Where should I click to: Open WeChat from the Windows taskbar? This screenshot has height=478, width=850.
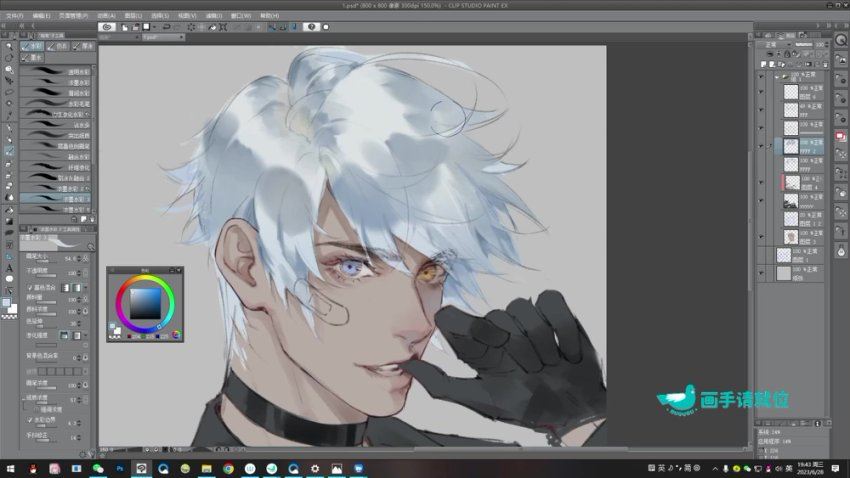98,468
